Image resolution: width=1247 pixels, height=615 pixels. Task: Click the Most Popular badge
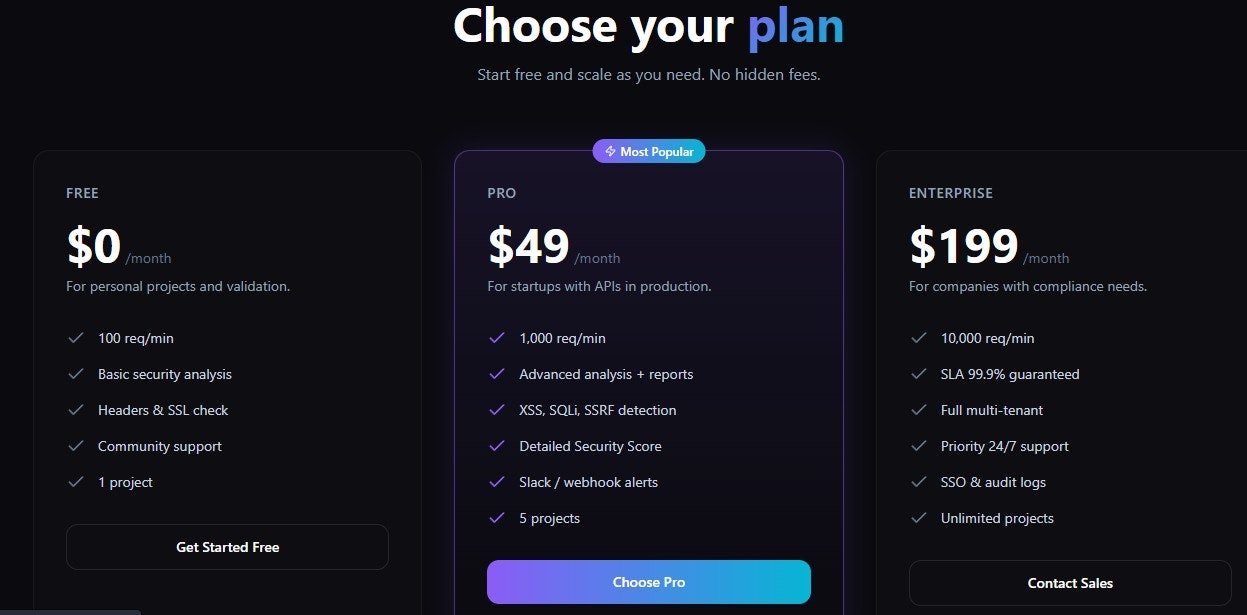point(649,152)
